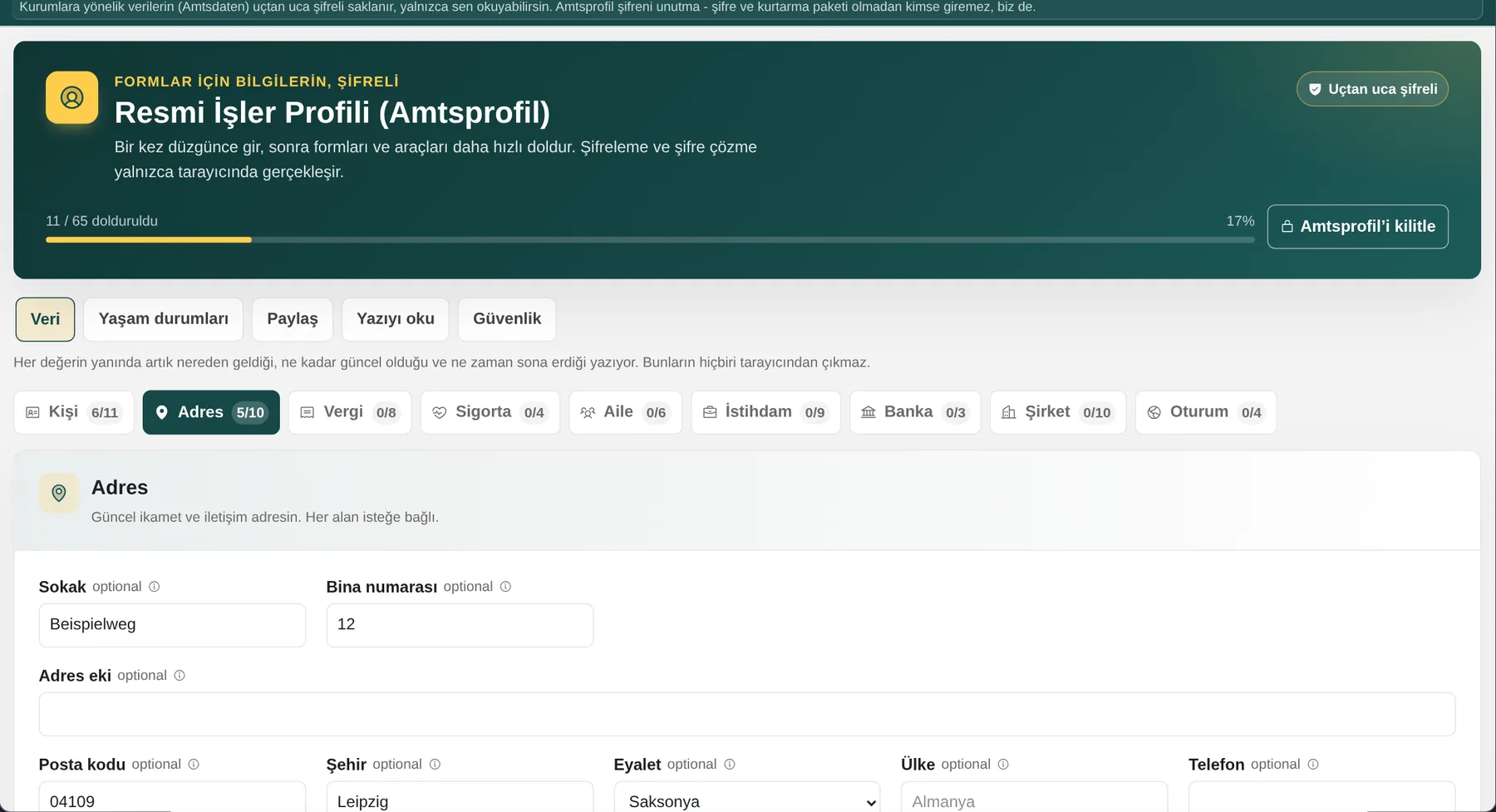Click the Şehir field containing Leipzig

coord(460,797)
